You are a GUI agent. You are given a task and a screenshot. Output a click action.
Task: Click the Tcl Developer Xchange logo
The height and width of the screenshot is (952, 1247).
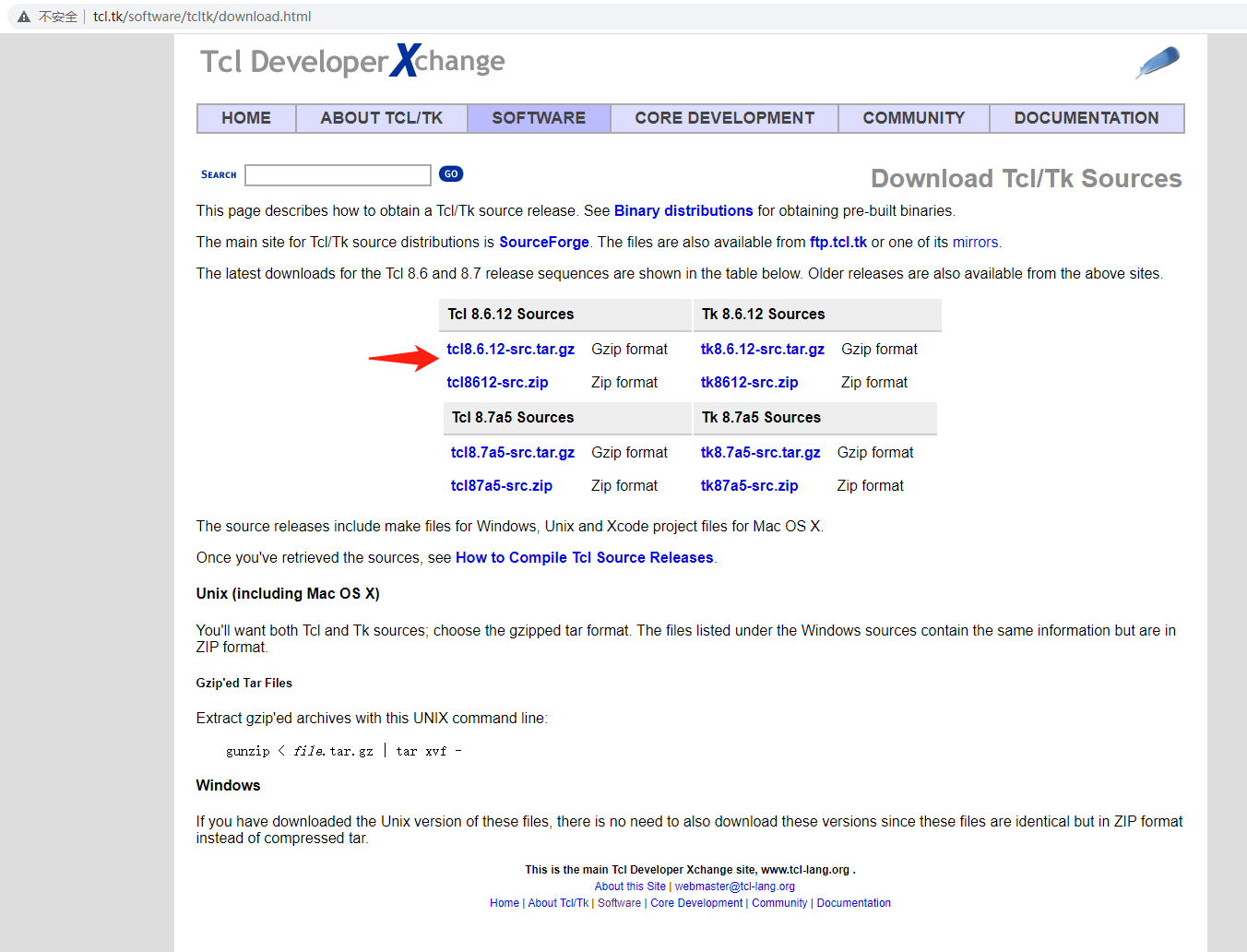click(352, 62)
